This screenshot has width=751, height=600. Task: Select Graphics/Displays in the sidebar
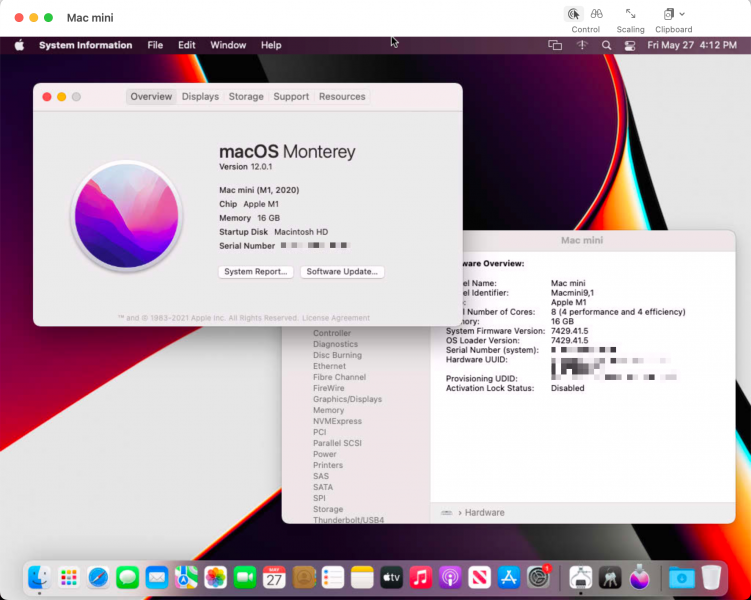pos(347,399)
